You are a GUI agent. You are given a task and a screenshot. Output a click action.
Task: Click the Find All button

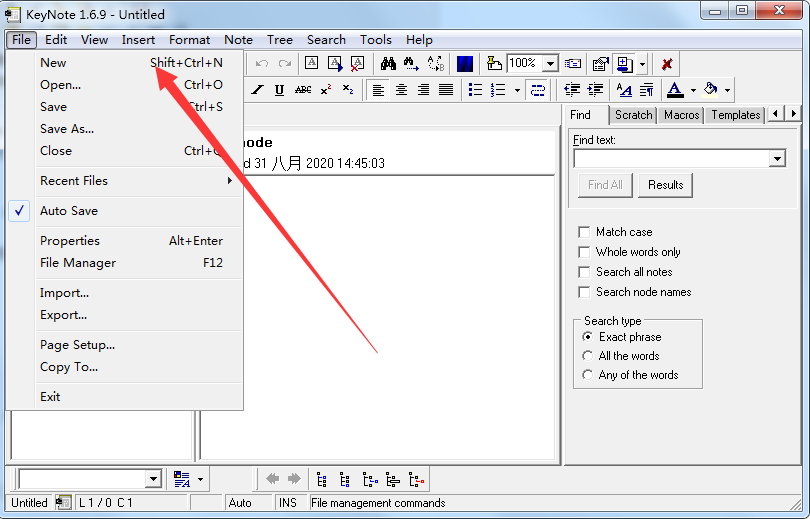click(605, 185)
